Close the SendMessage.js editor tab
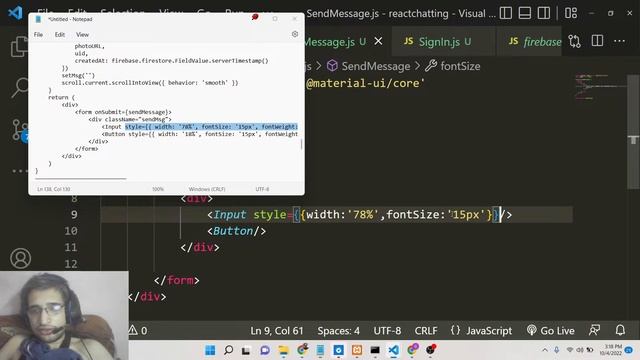 pos(378,41)
